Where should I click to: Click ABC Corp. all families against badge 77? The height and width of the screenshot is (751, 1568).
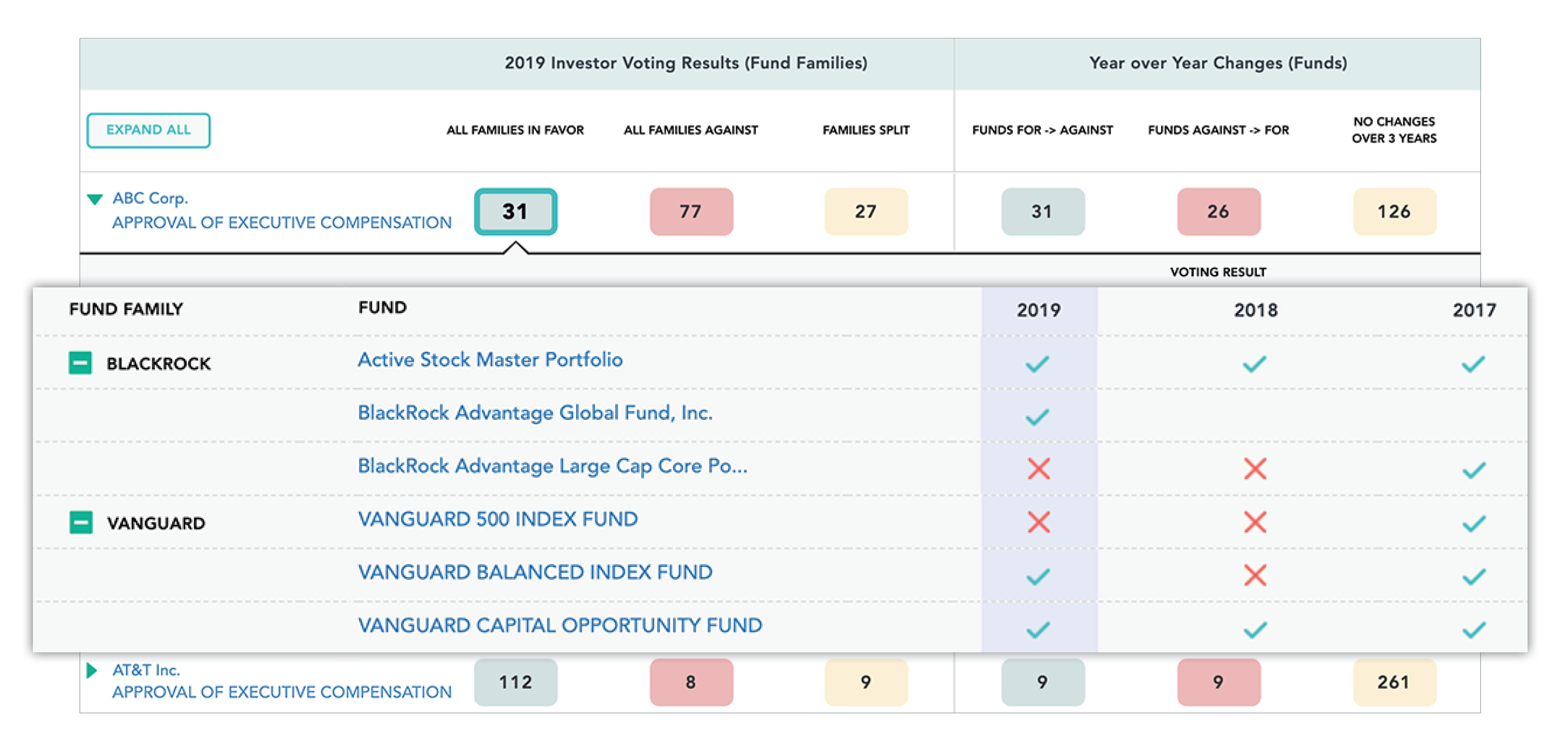coord(691,212)
